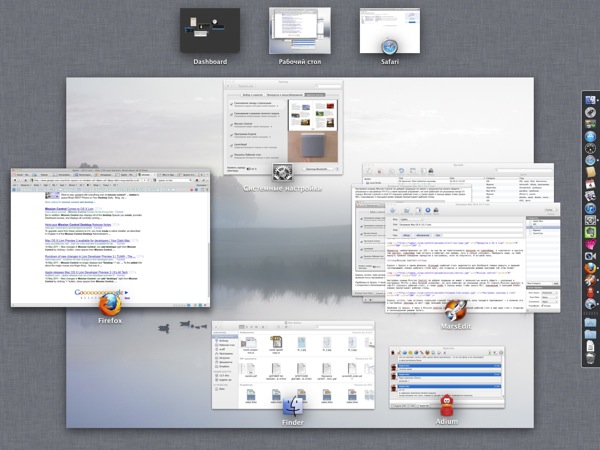Click the Firefox badge on its window
The height and width of the screenshot is (450, 600).
click(110, 304)
